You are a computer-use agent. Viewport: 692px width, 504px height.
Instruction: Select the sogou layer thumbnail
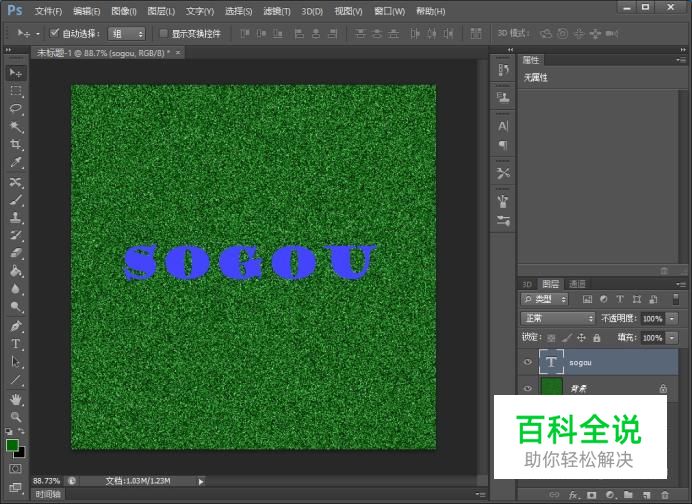pyautogui.click(x=551, y=362)
